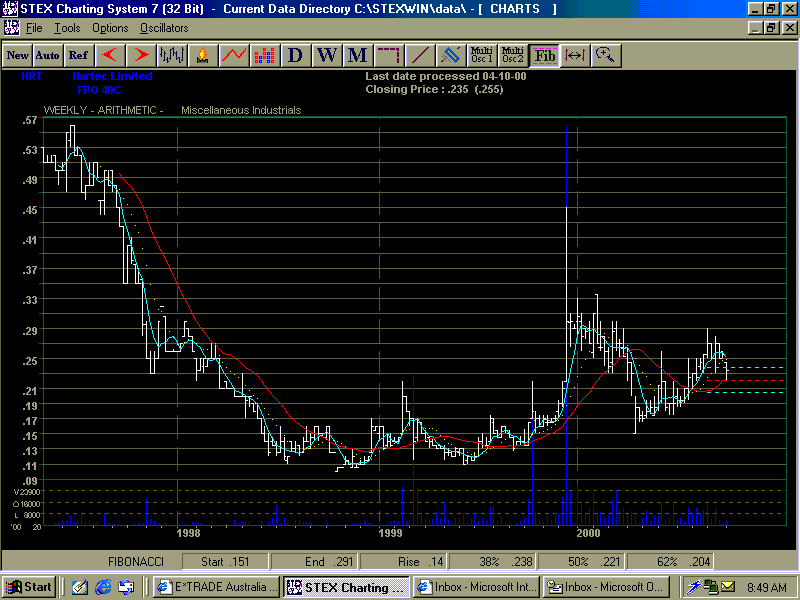This screenshot has width=800, height=600.
Task: Select the parallel channel tool icon
Action: click(451, 55)
